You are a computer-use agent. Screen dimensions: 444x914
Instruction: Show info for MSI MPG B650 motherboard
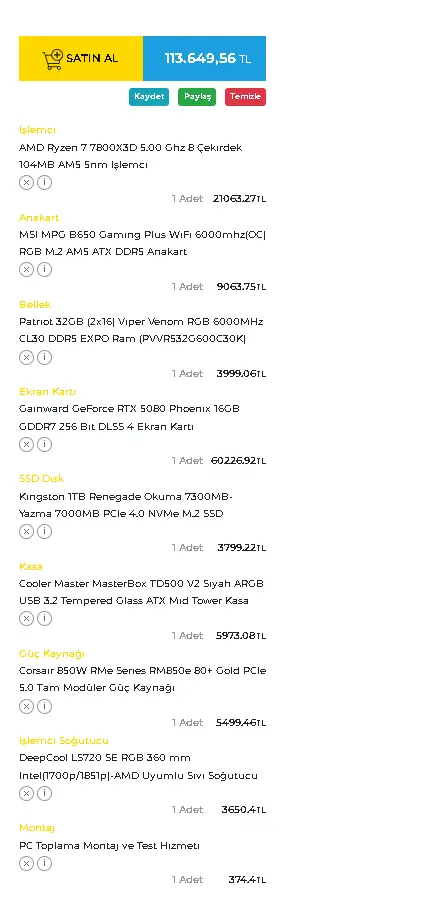pos(44,269)
